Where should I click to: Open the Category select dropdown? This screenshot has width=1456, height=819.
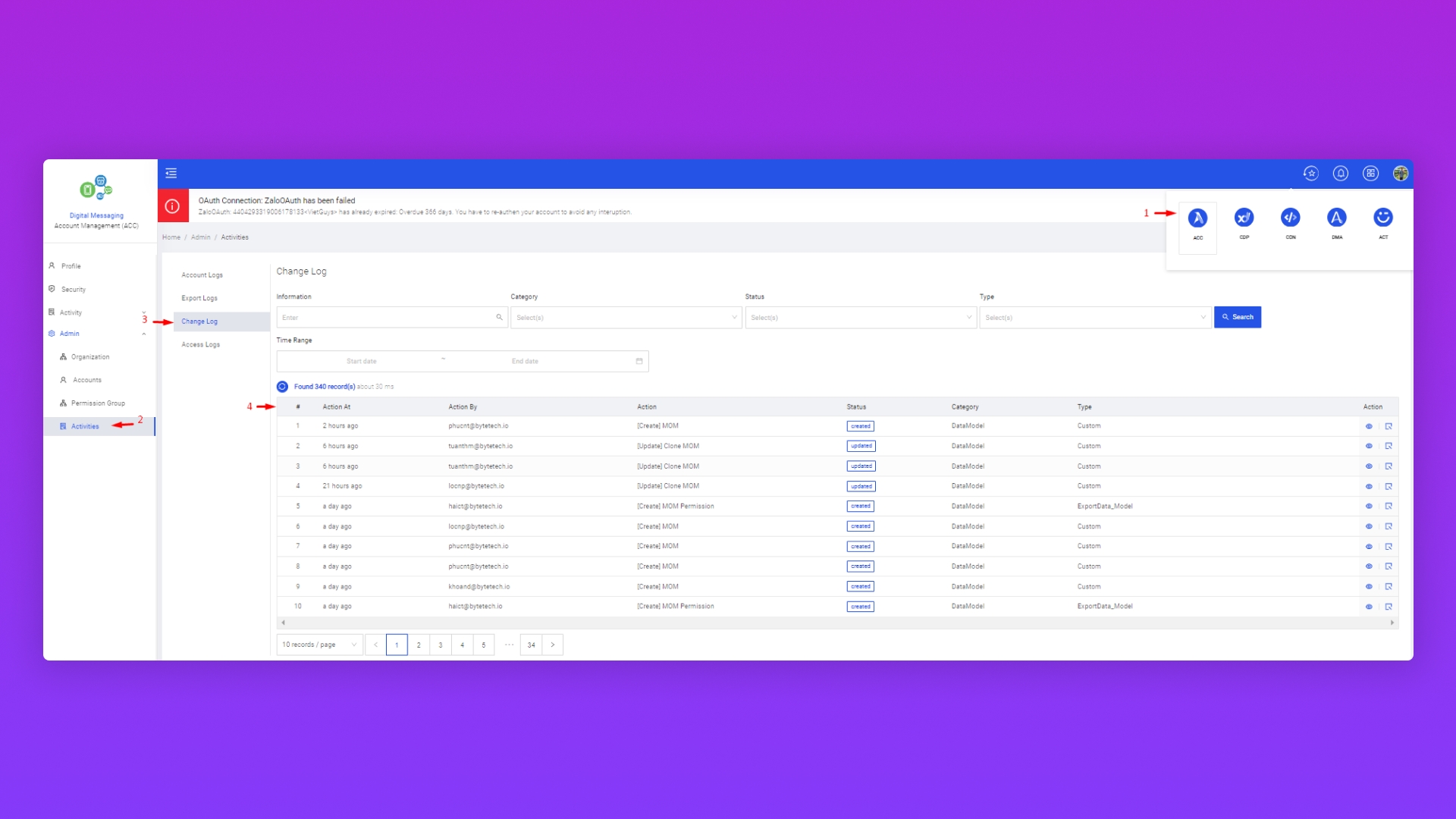pyautogui.click(x=626, y=318)
